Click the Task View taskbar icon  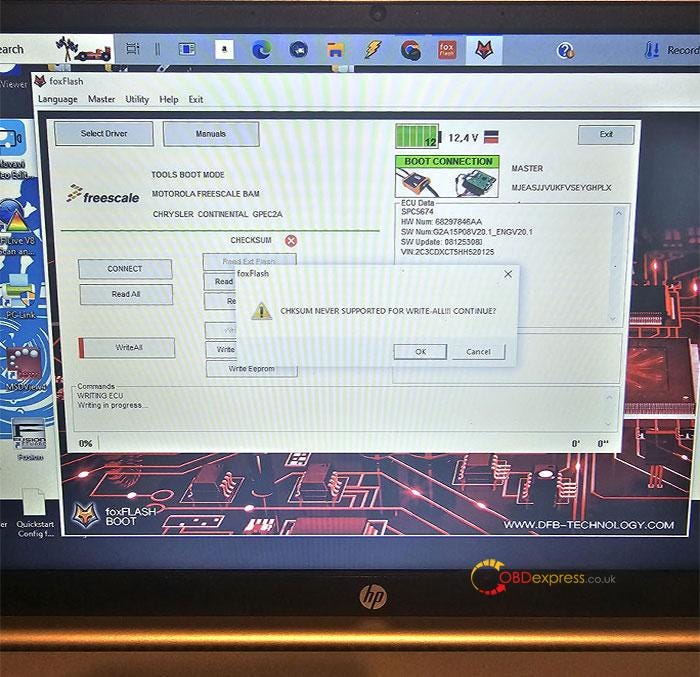(x=133, y=49)
